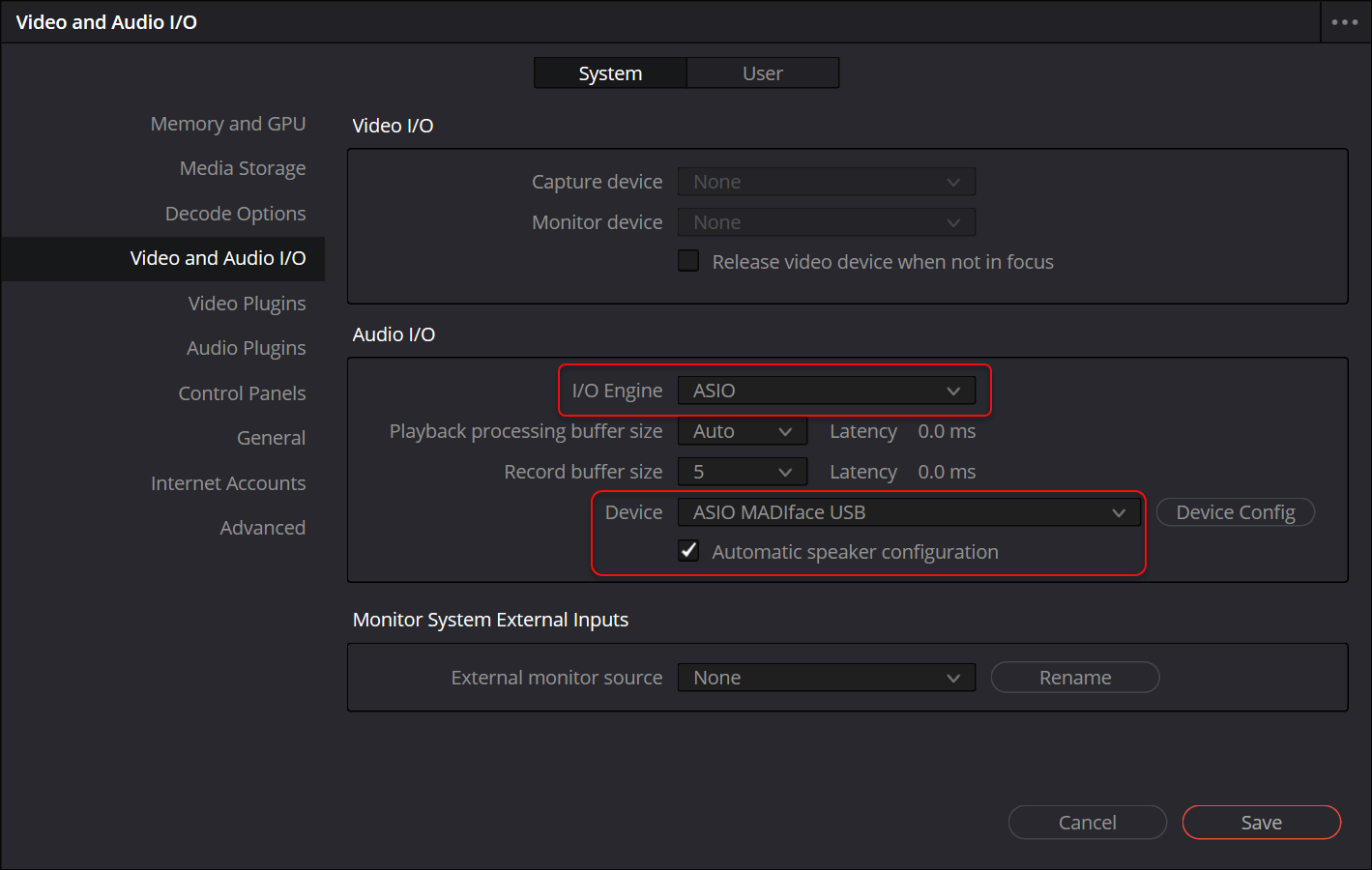Open Record buffer size dropdown
Viewport: 1372px width, 870px height.
pyautogui.click(x=742, y=472)
